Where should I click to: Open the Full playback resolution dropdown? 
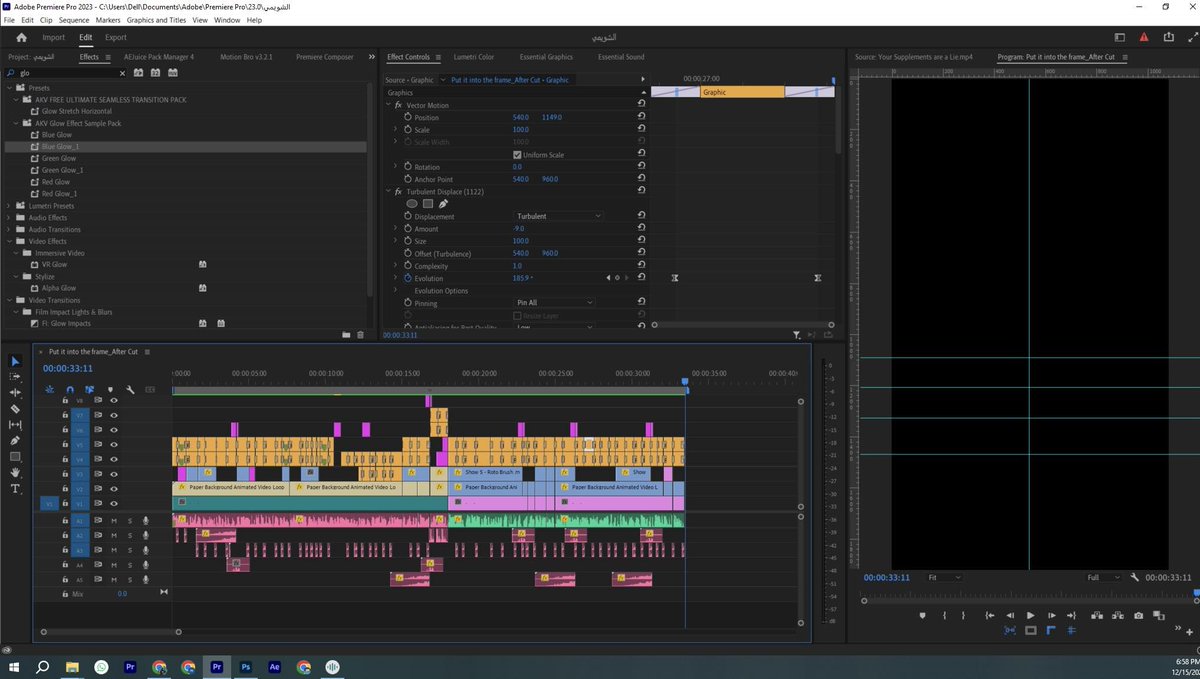(1104, 577)
